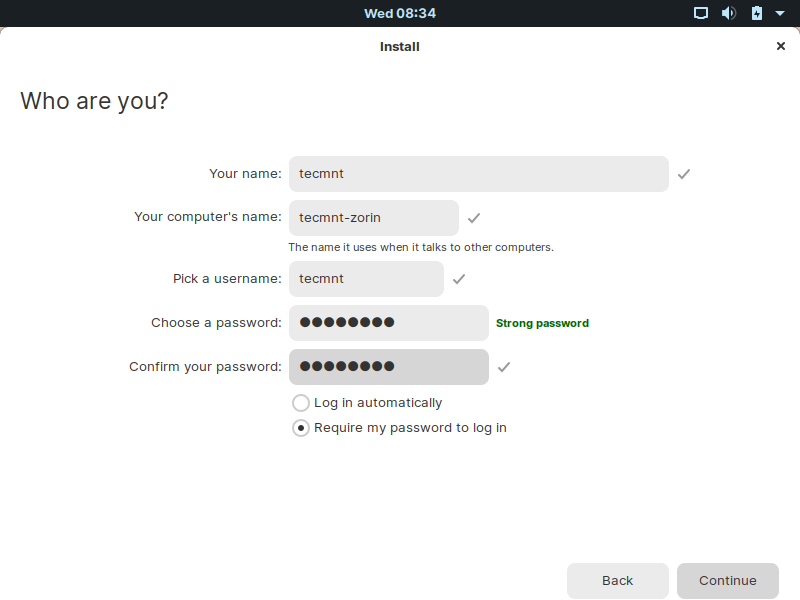Click the checkmark beside the Your name field
Image resolution: width=800 pixels, height=600 pixels.
[x=684, y=174]
